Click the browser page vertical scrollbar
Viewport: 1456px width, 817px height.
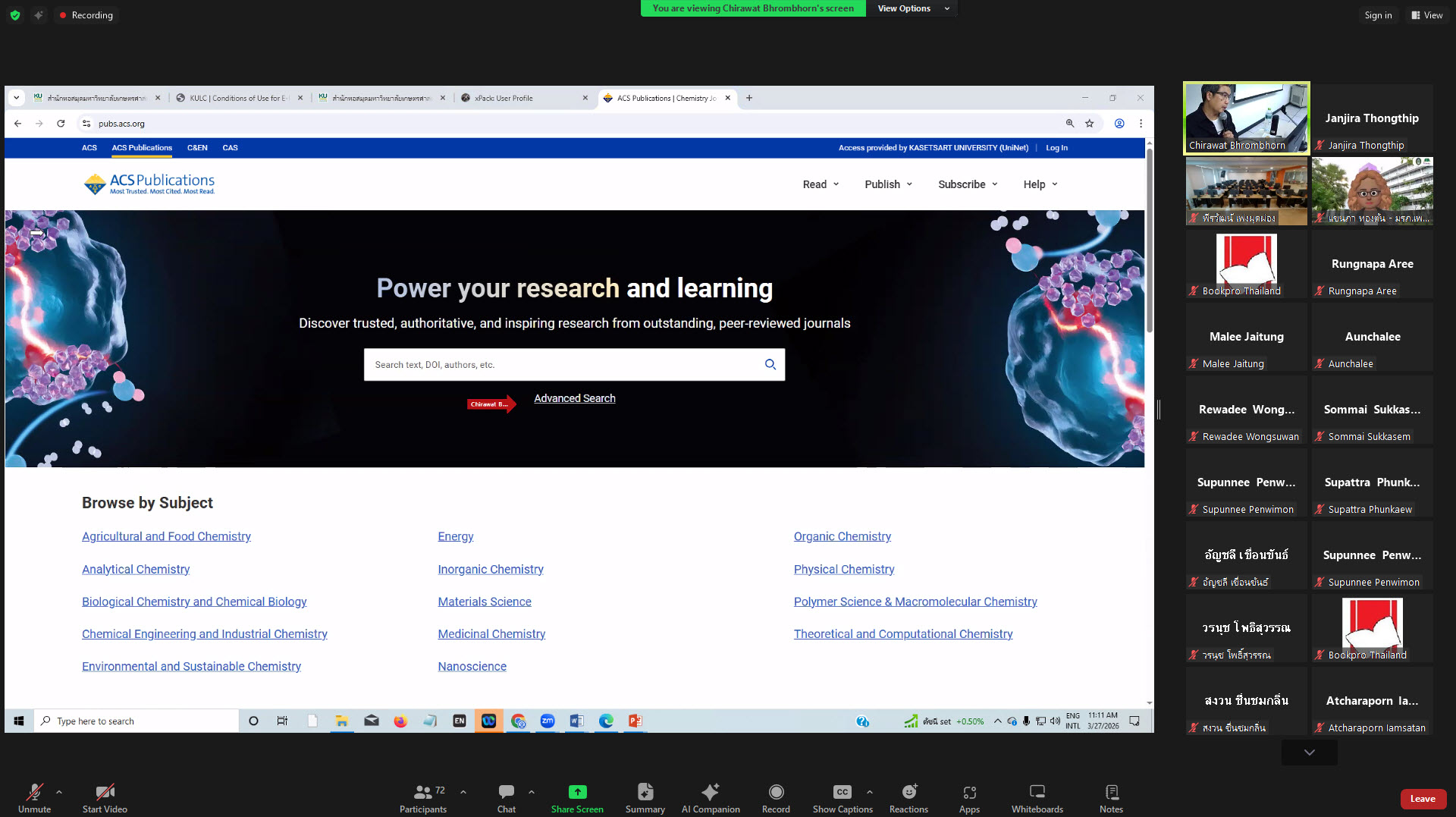[1149, 243]
